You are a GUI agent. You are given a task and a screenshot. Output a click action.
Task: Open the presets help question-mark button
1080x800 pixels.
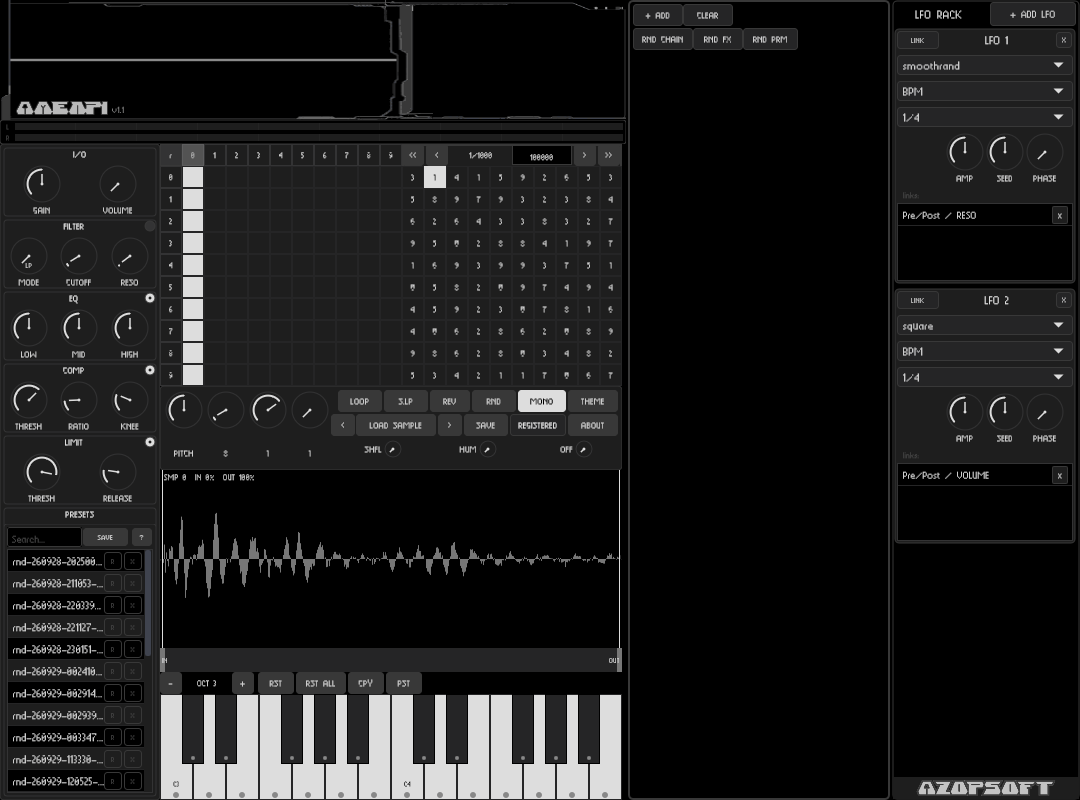tap(141, 537)
